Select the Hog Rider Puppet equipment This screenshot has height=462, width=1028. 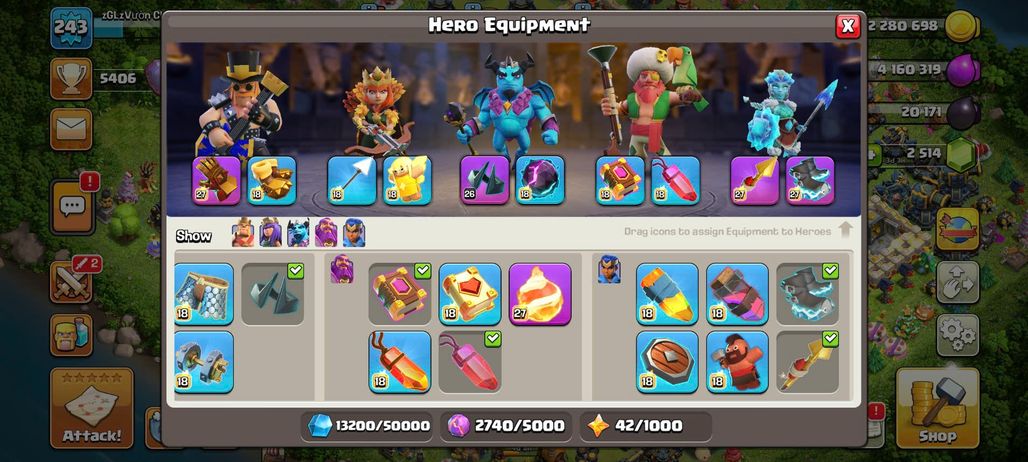pyautogui.click(x=737, y=362)
